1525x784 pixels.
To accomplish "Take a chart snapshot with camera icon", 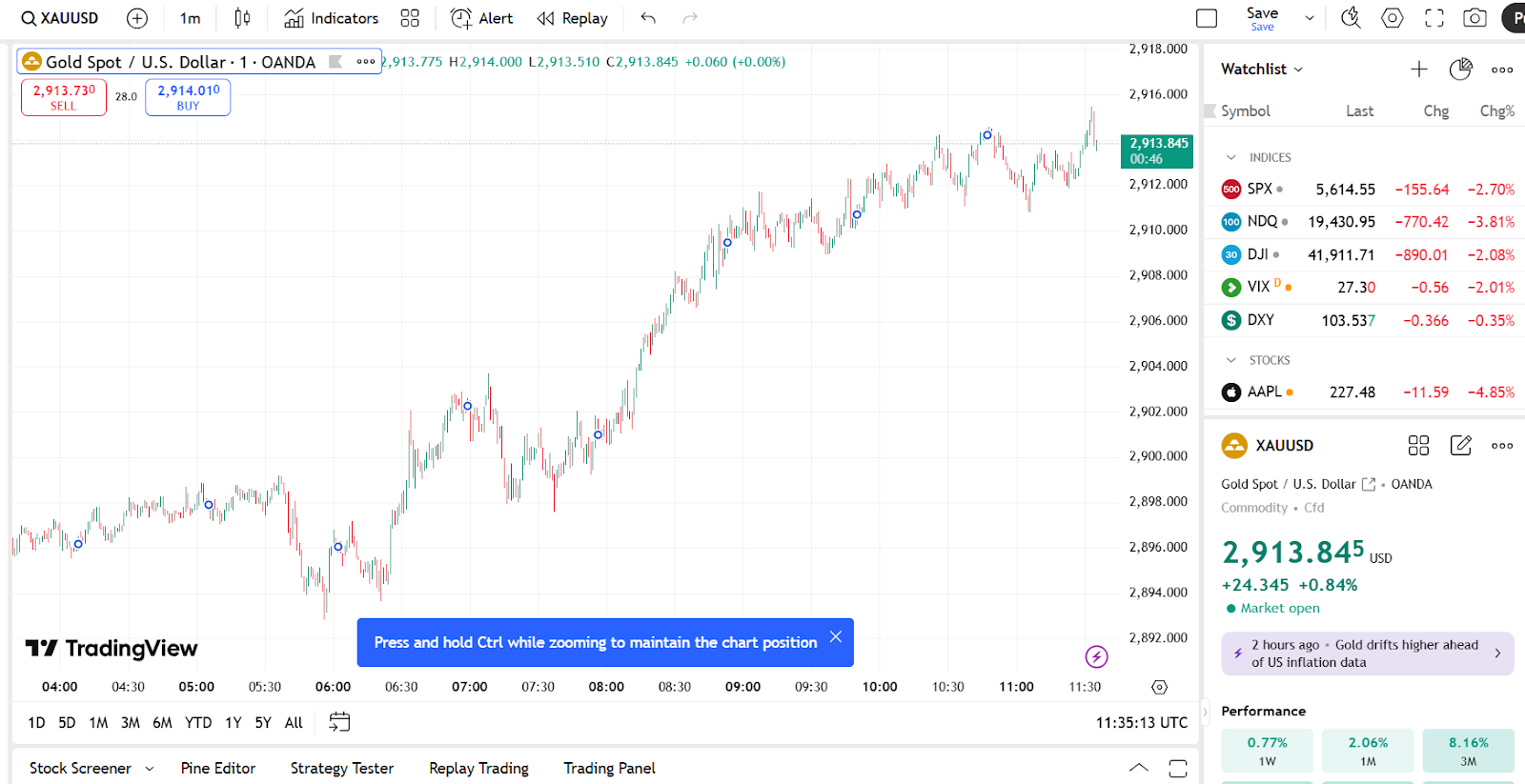I will [1474, 18].
